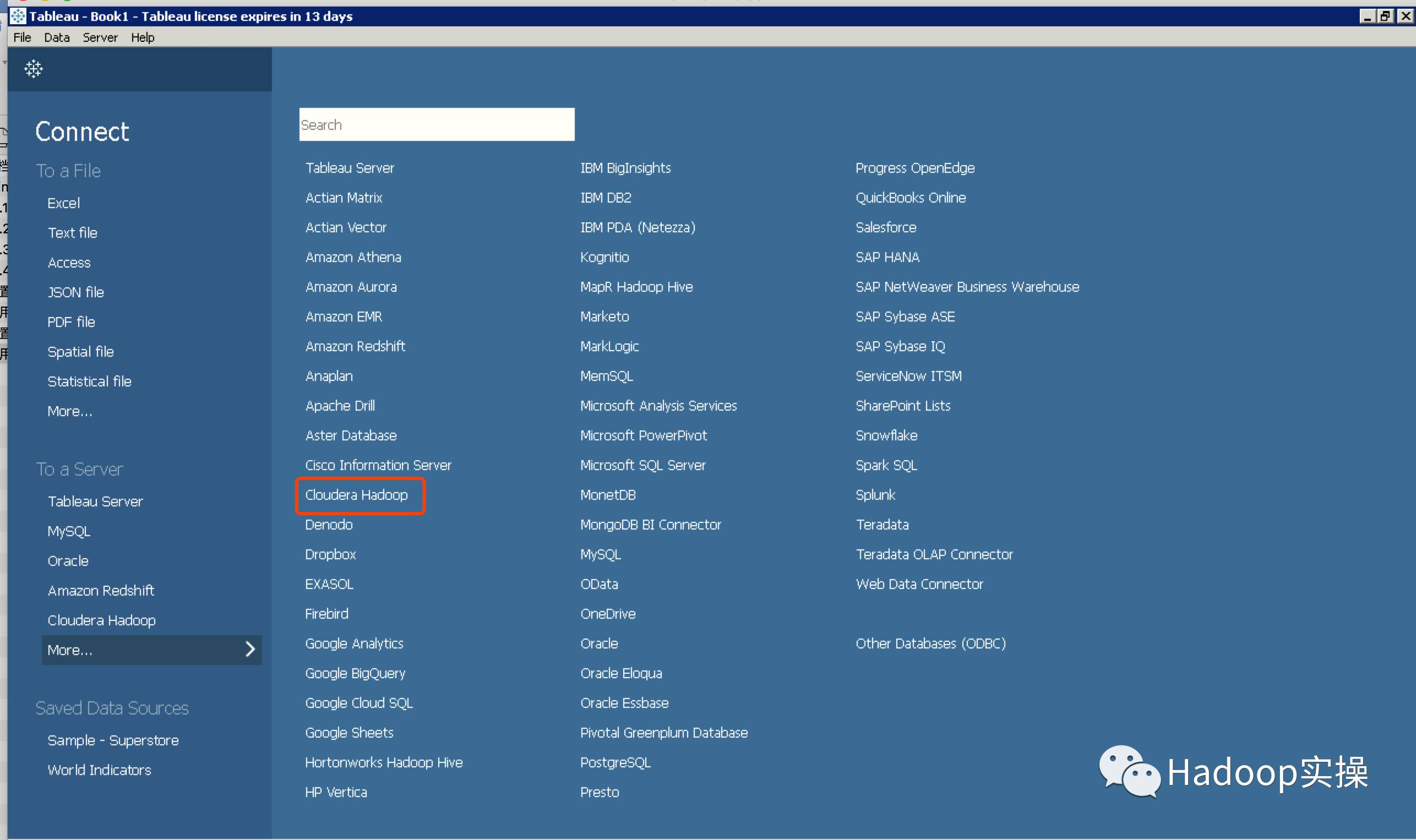
Task: Select PDF file connector
Action: click(72, 322)
